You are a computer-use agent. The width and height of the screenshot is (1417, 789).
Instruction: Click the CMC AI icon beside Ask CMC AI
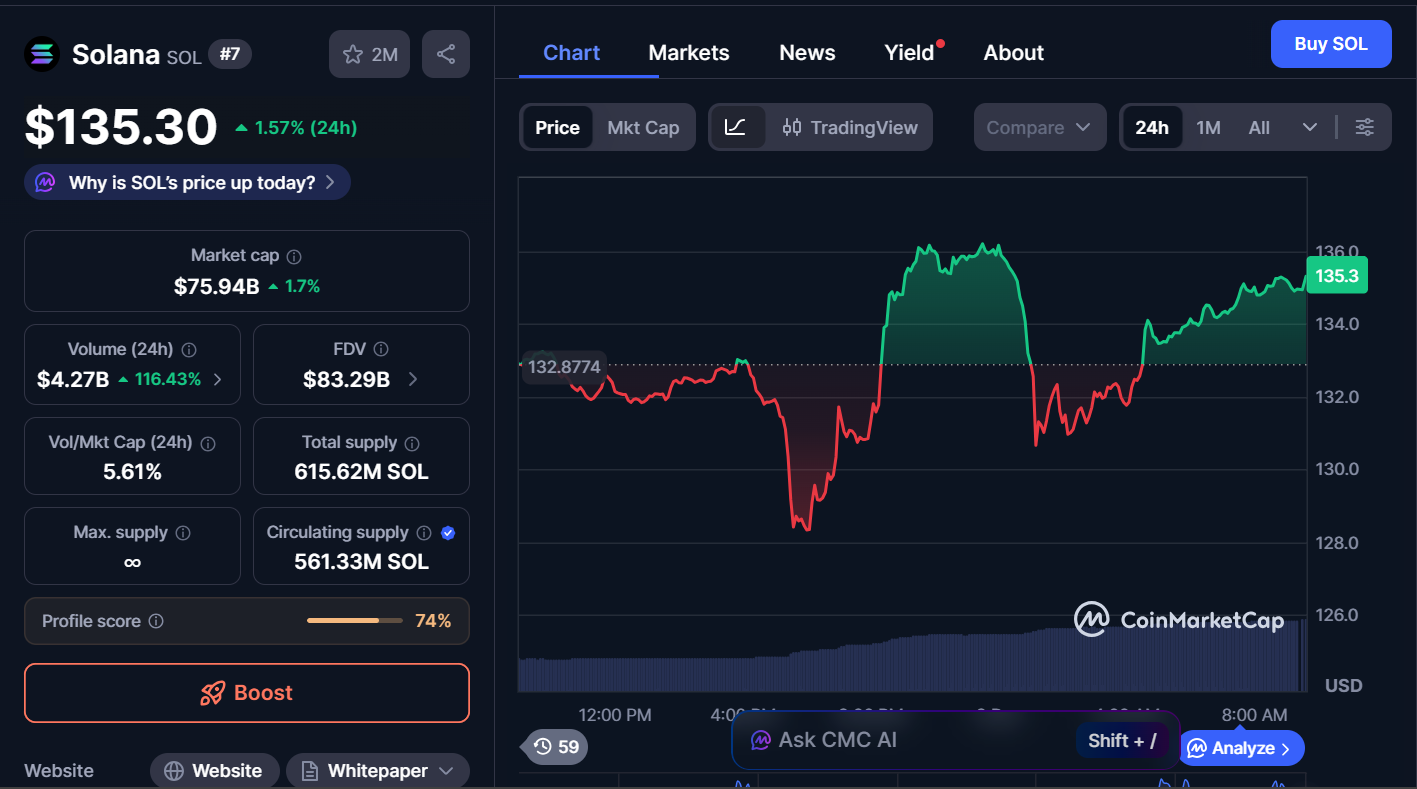[x=763, y=740]
